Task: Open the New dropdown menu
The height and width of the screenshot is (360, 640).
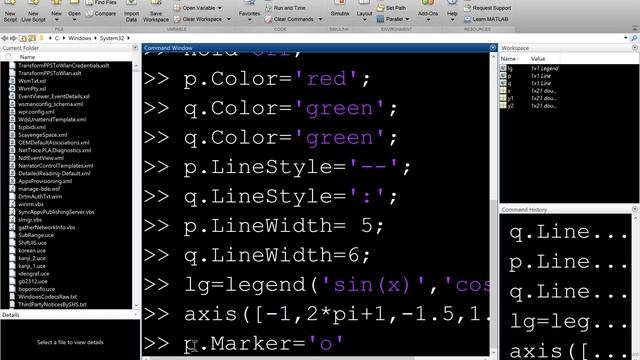Action: click(56, 11)
